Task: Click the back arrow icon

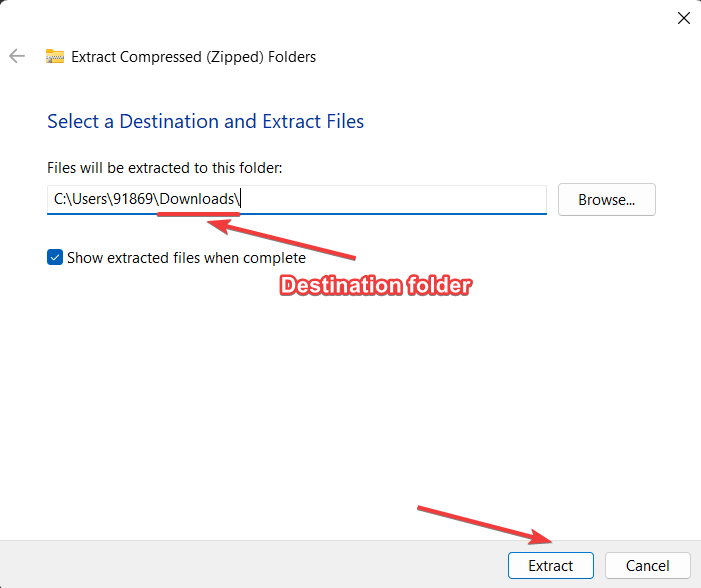Action: point(17,56)
